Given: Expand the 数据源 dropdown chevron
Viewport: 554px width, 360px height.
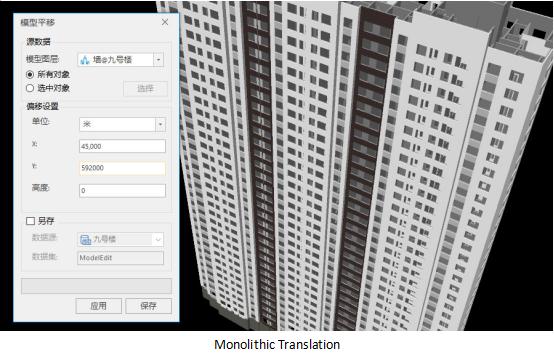Looking at the screenshot, I should (158, 240).
